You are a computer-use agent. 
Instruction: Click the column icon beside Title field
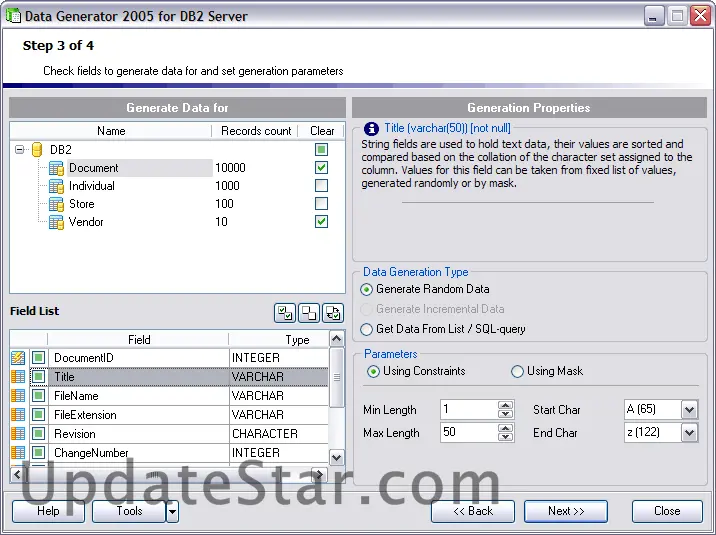tap(18, 377)
